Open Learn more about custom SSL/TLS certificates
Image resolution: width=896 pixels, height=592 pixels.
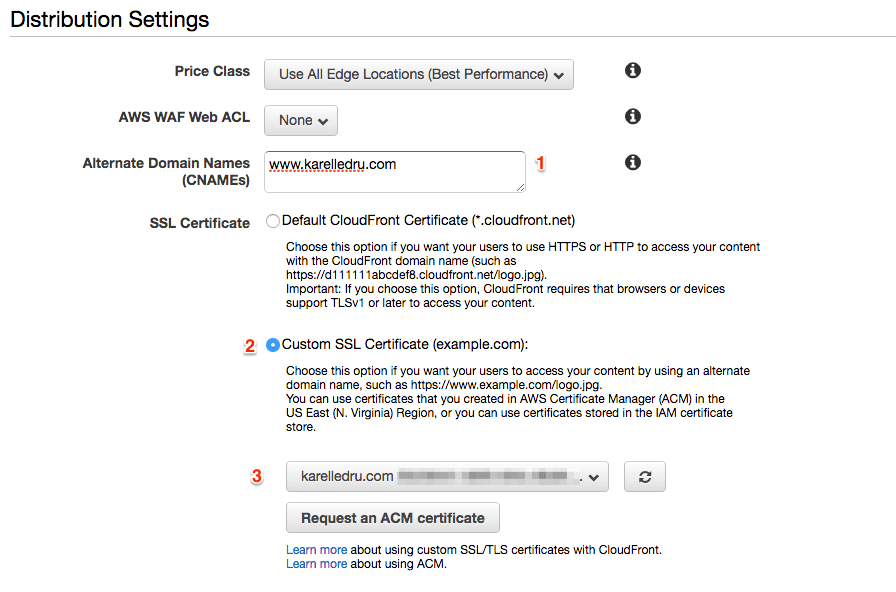coord(316,549)
